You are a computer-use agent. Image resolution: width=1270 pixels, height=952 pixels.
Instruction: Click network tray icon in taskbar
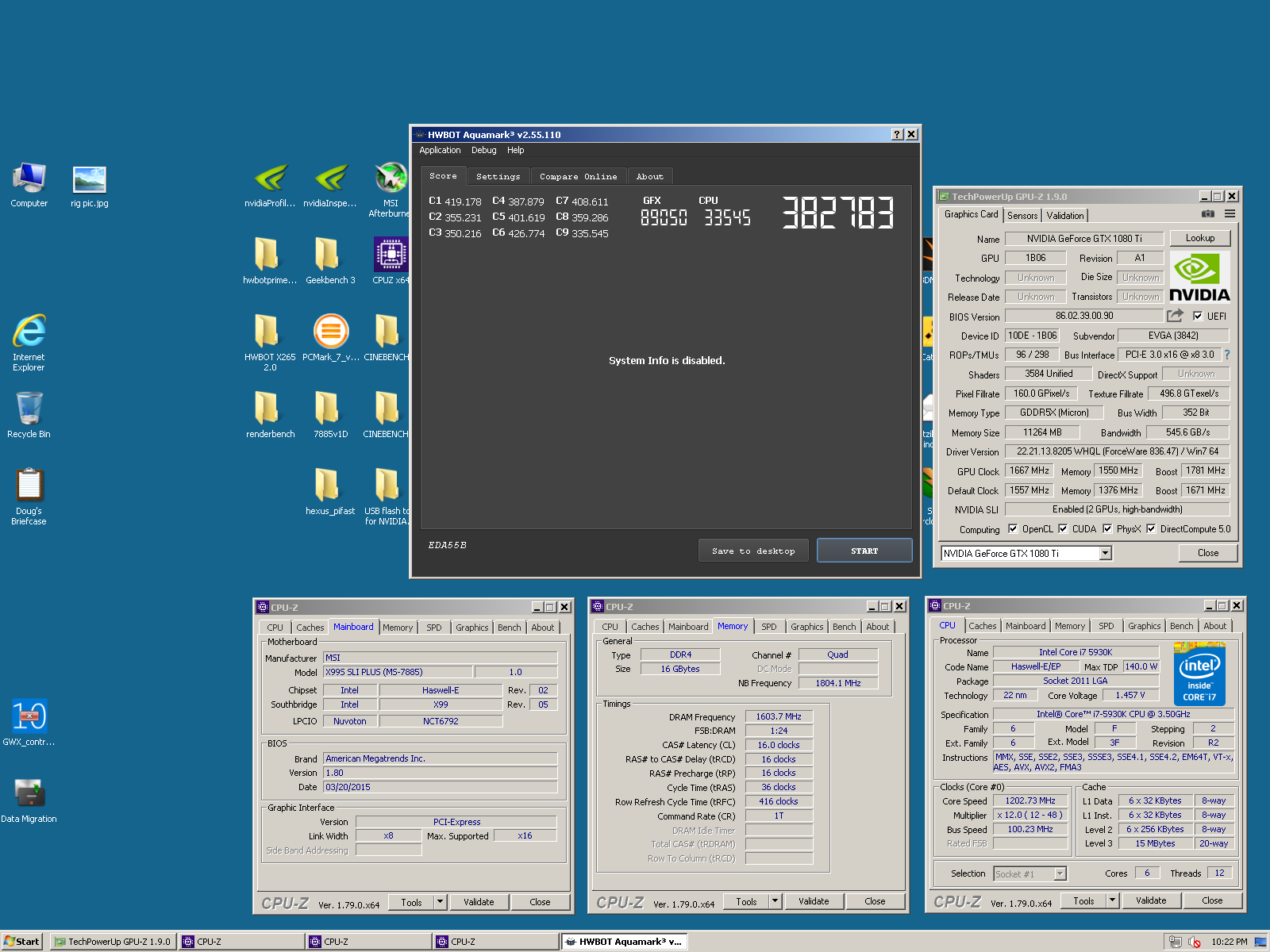1176,942
